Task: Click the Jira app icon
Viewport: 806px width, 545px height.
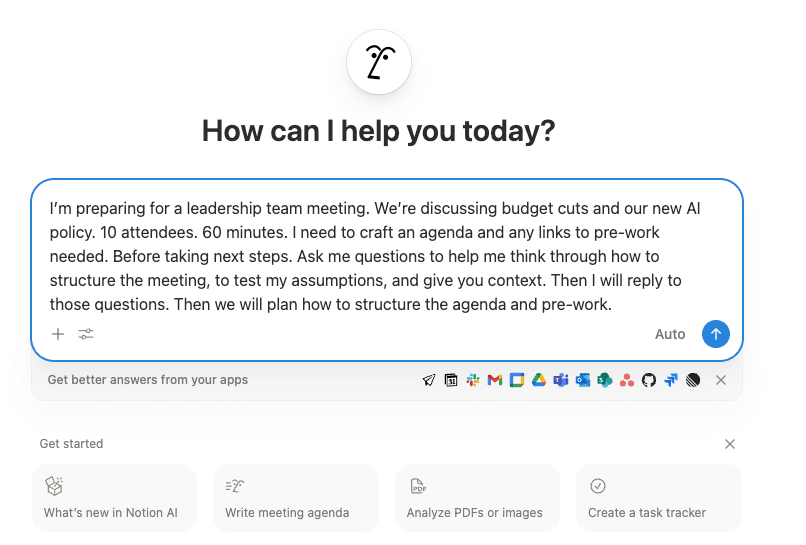Action: pos(671,380)
